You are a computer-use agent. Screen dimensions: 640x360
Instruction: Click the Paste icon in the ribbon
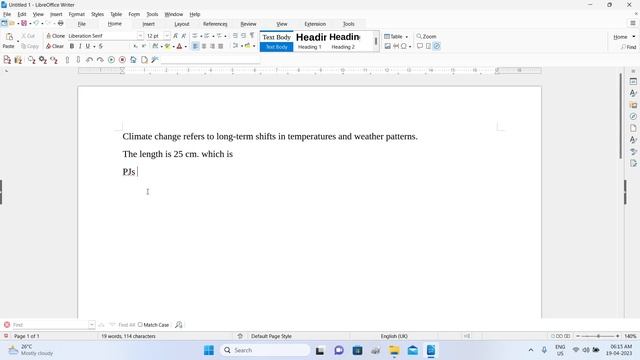[x=9, y=37]
